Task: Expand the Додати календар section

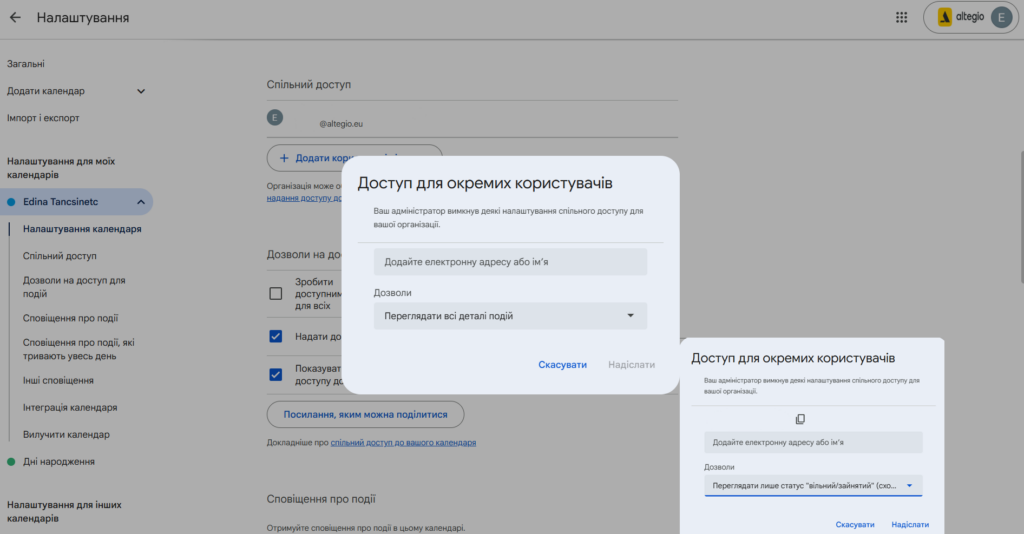Action: tap(140, 91)
